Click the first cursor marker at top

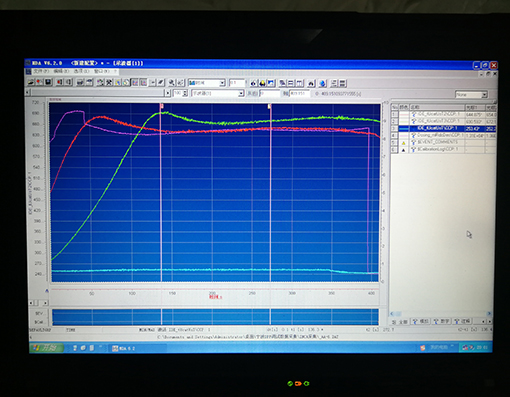162,106
